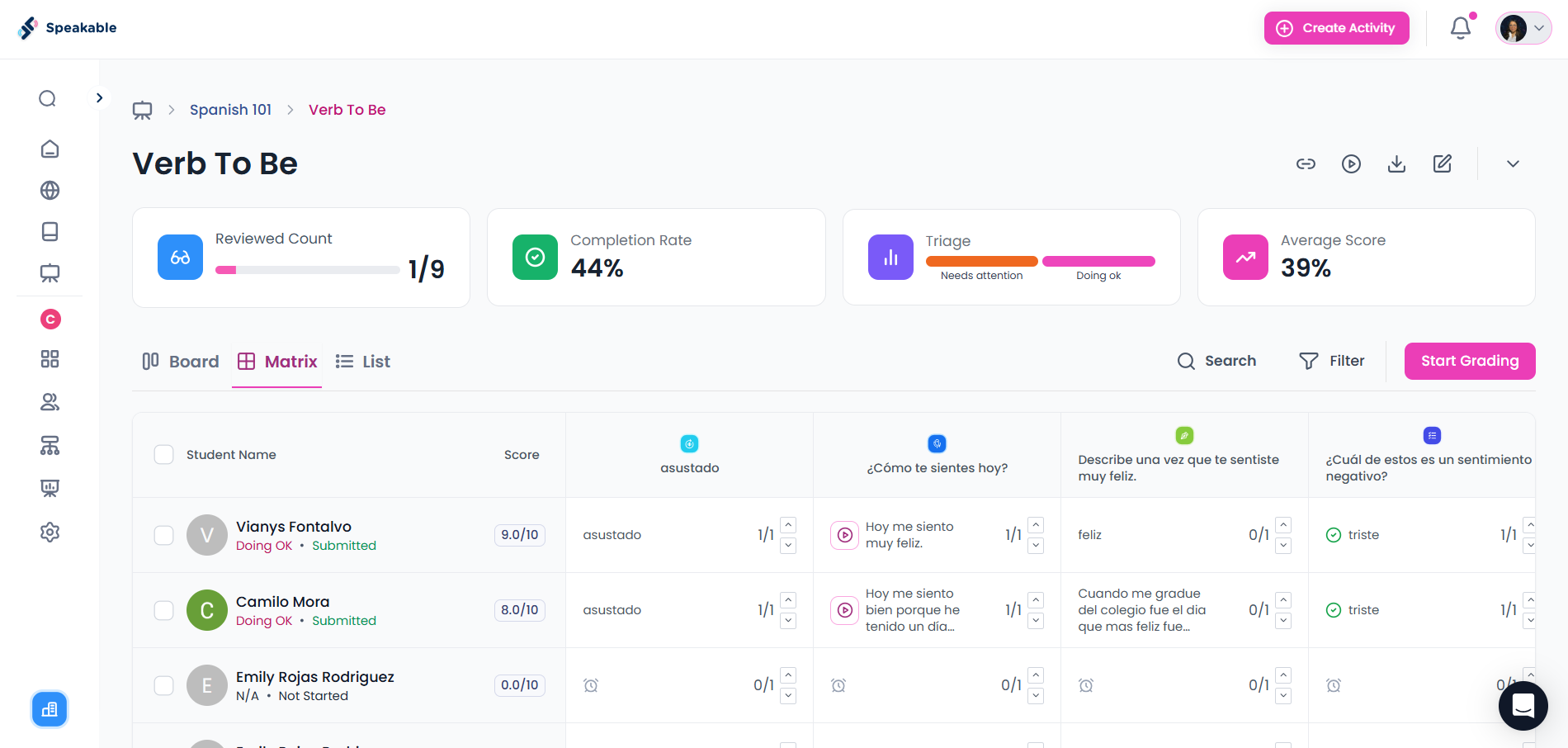
Task: Increase Emily Rojas Rodriguez's asustado score
Action: 788,675
